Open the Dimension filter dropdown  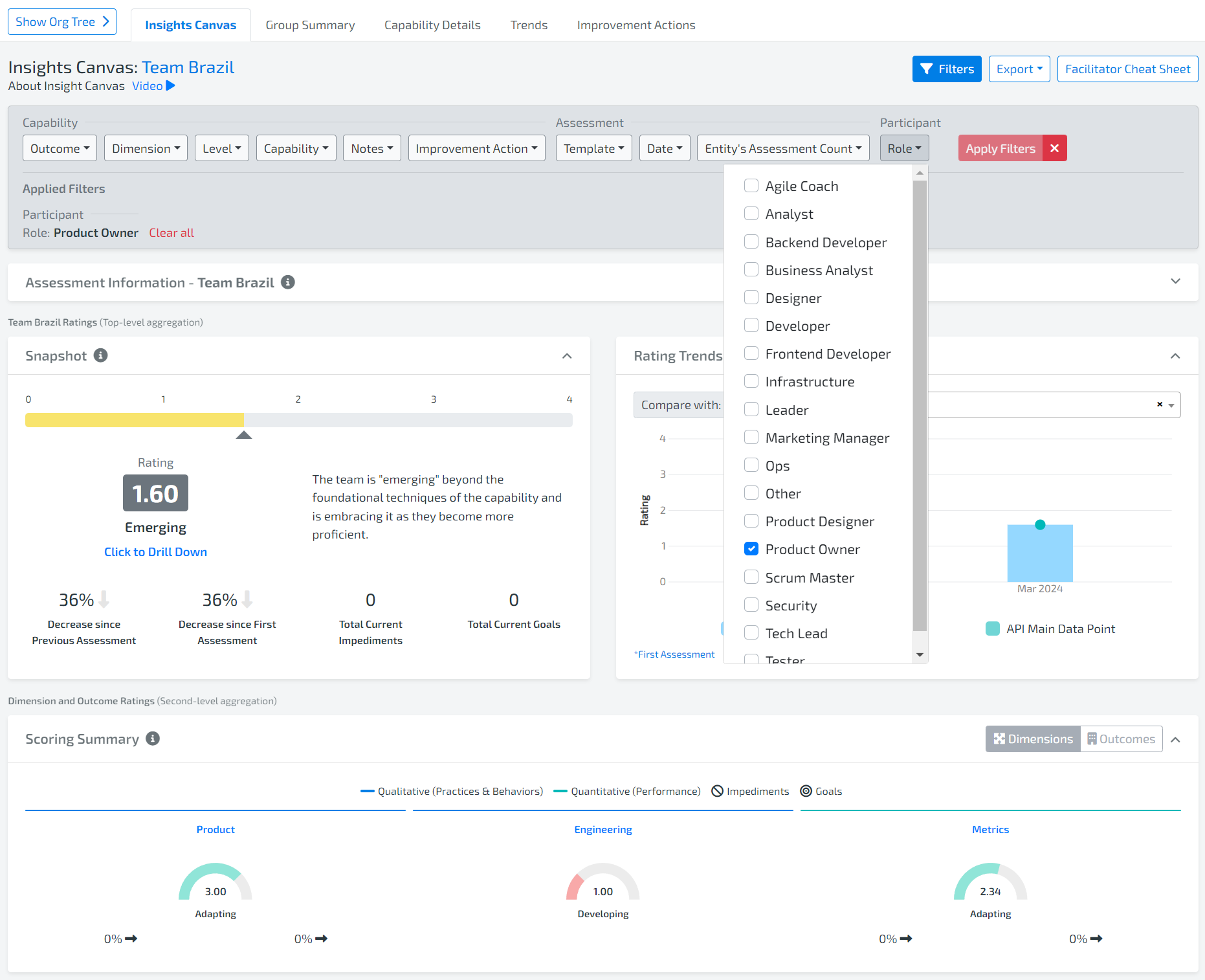click(146, 148)
